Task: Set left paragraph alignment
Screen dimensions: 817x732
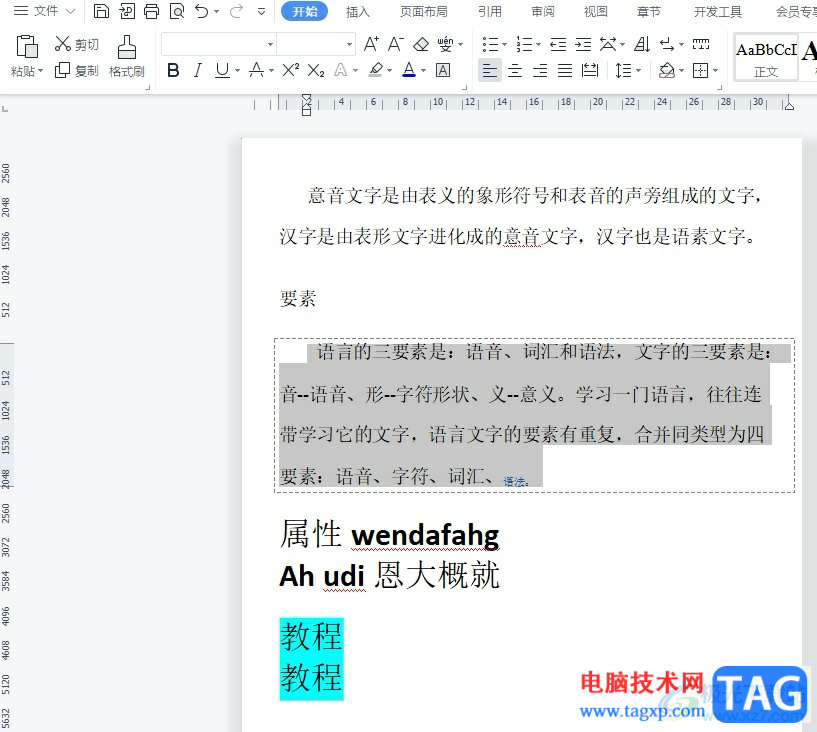Action: 489,70
